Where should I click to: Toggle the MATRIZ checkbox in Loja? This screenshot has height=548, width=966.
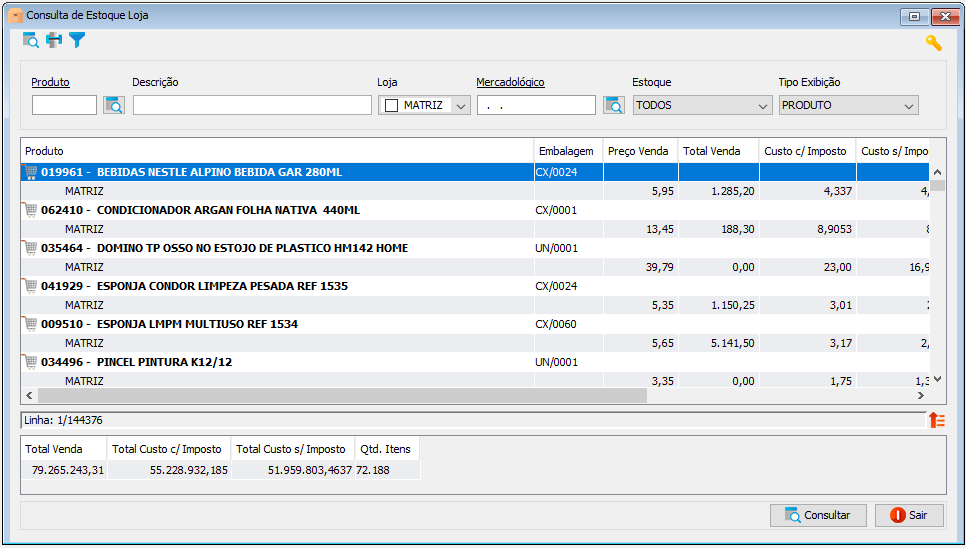391,106
